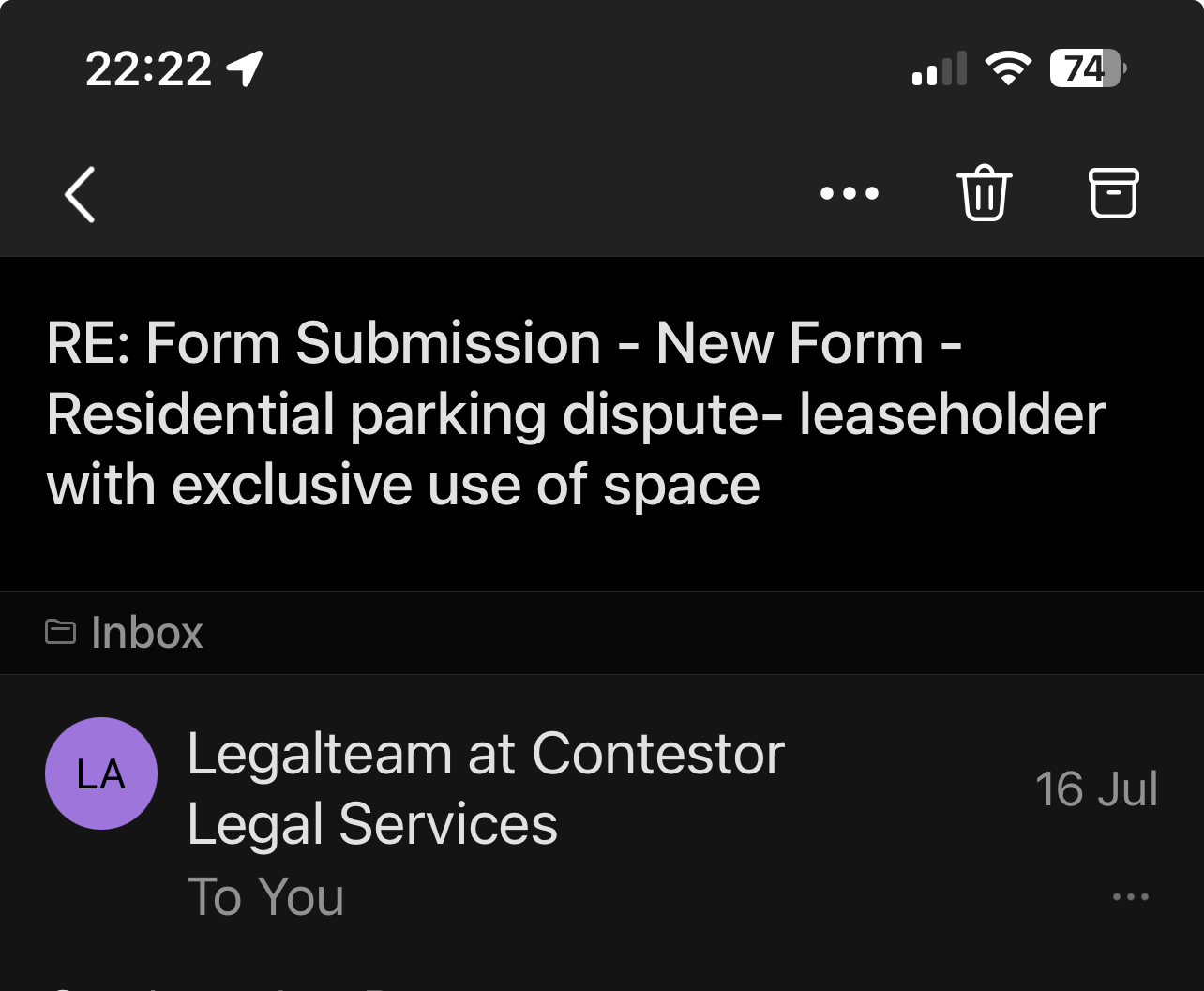
Task: Open the Inbox folder label
Action: [147, 633]
